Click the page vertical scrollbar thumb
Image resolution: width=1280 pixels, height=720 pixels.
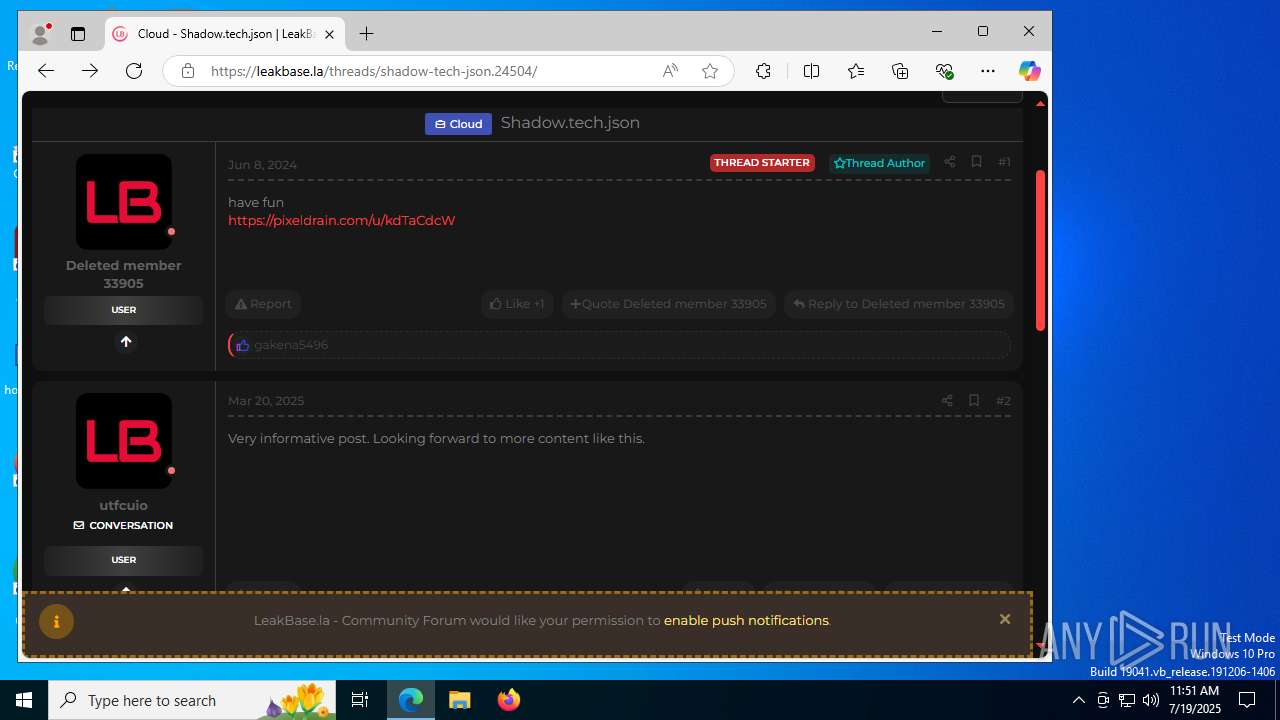1040,250
